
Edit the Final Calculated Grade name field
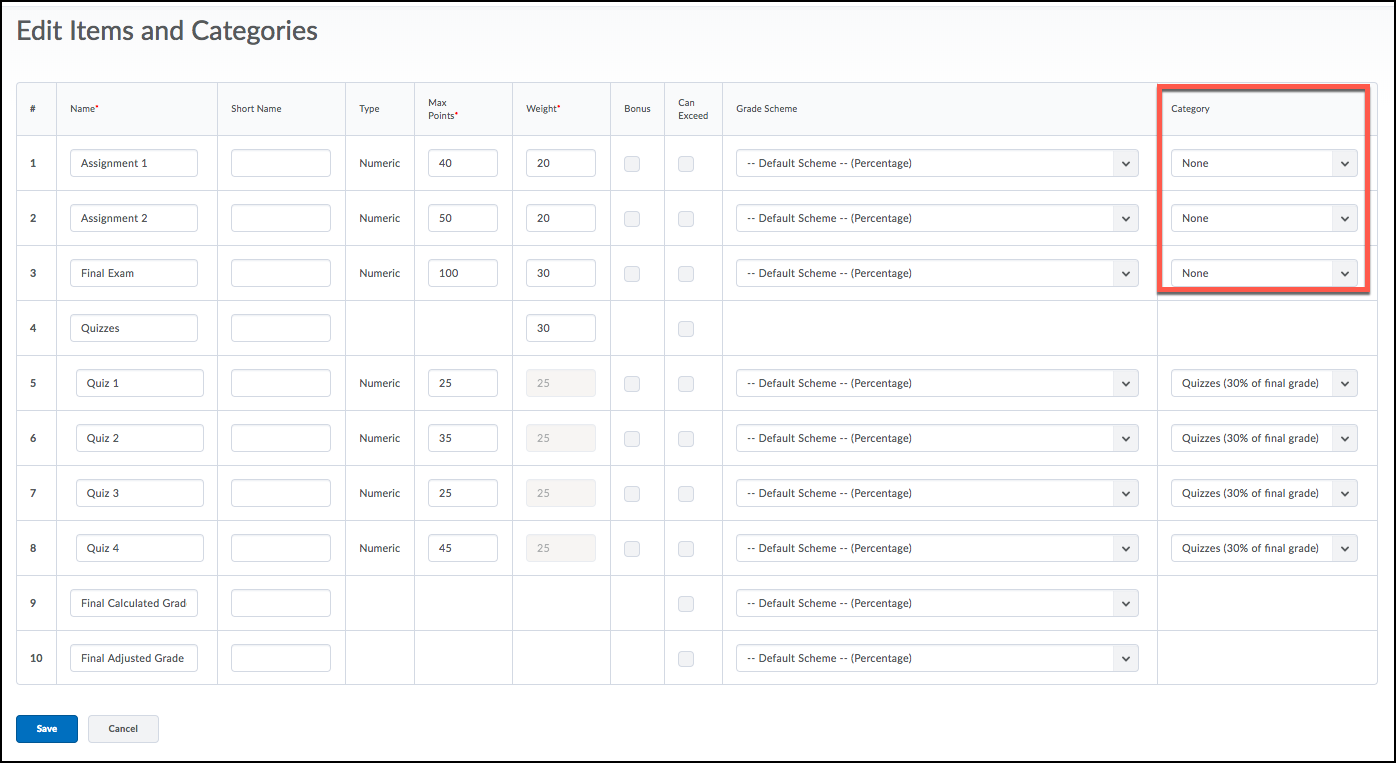(134, 603)
